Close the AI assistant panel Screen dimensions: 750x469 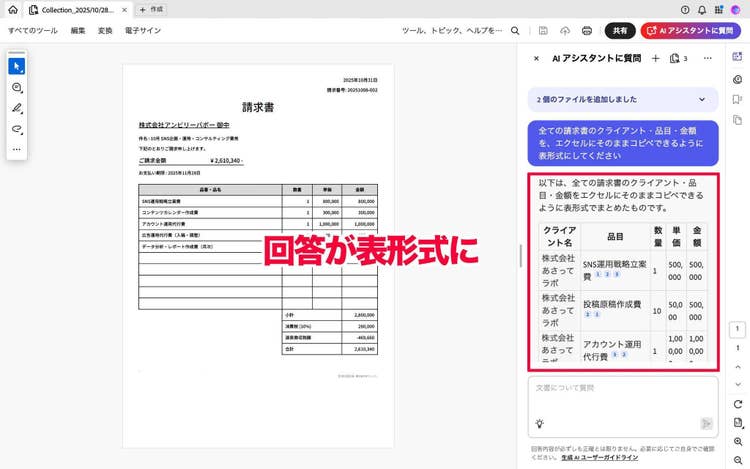pyautogui.click(x=536, y=59)
